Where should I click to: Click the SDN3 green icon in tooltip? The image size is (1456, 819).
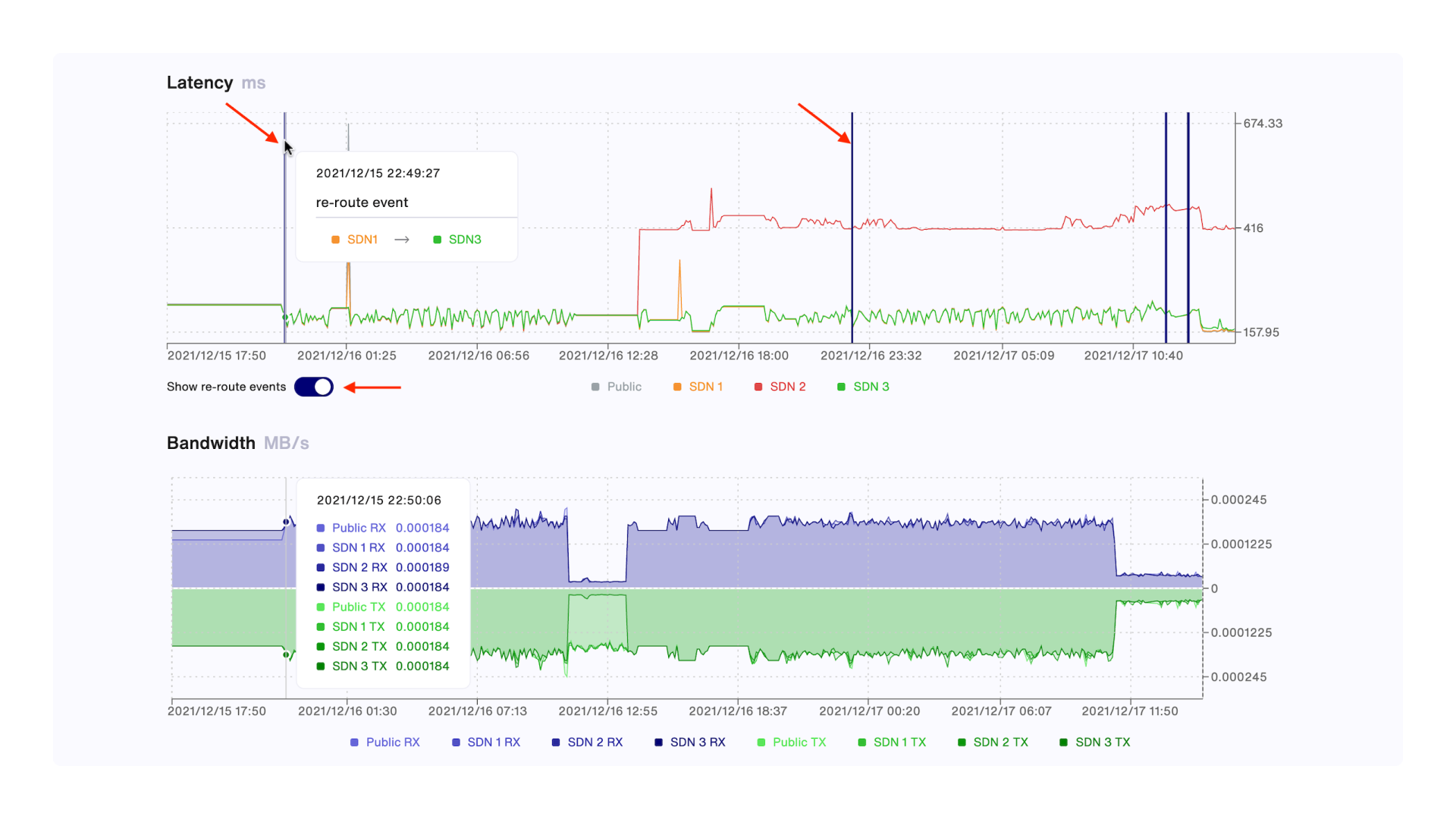click(x=438, y=240)
